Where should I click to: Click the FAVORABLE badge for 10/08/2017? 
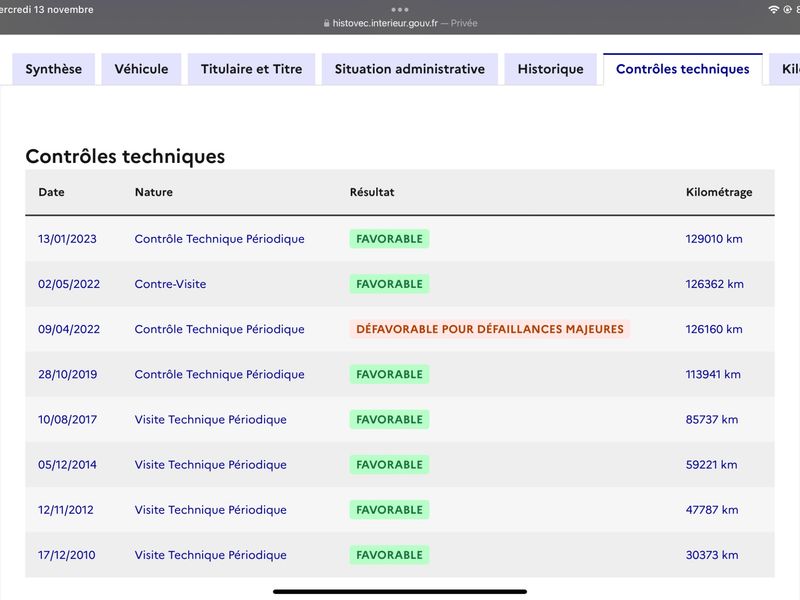pos(389,419)
